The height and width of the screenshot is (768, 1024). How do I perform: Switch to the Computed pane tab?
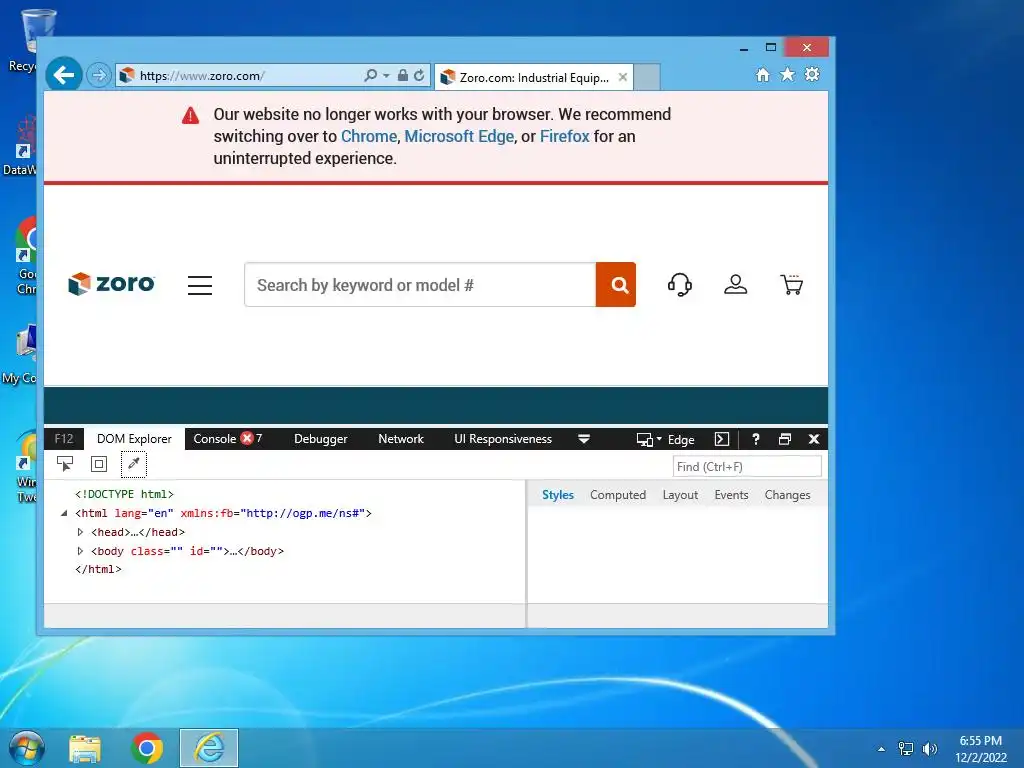coord(618,495)
